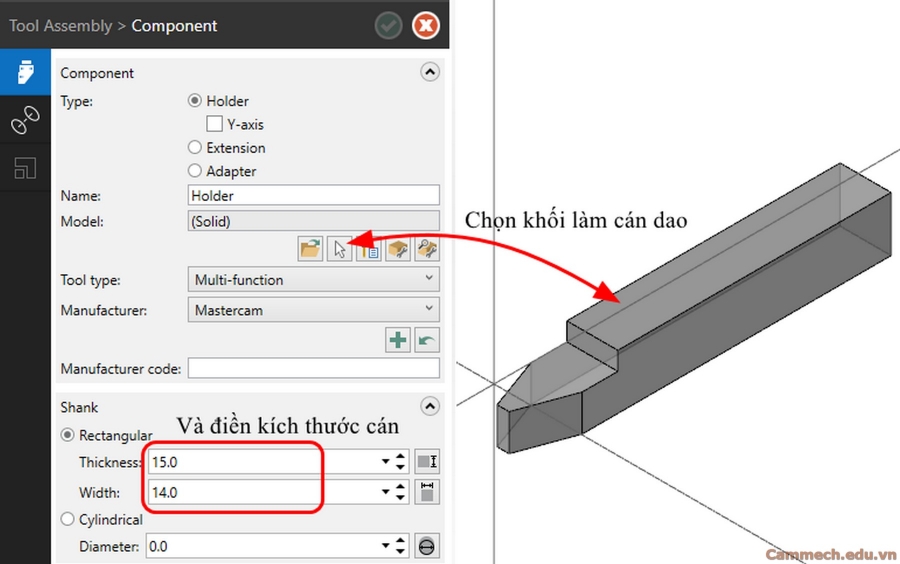The height and width of the screenshot is (564, 900).
Task: Click the Tool Assembly breadcrumb
Action: point(60,26)
